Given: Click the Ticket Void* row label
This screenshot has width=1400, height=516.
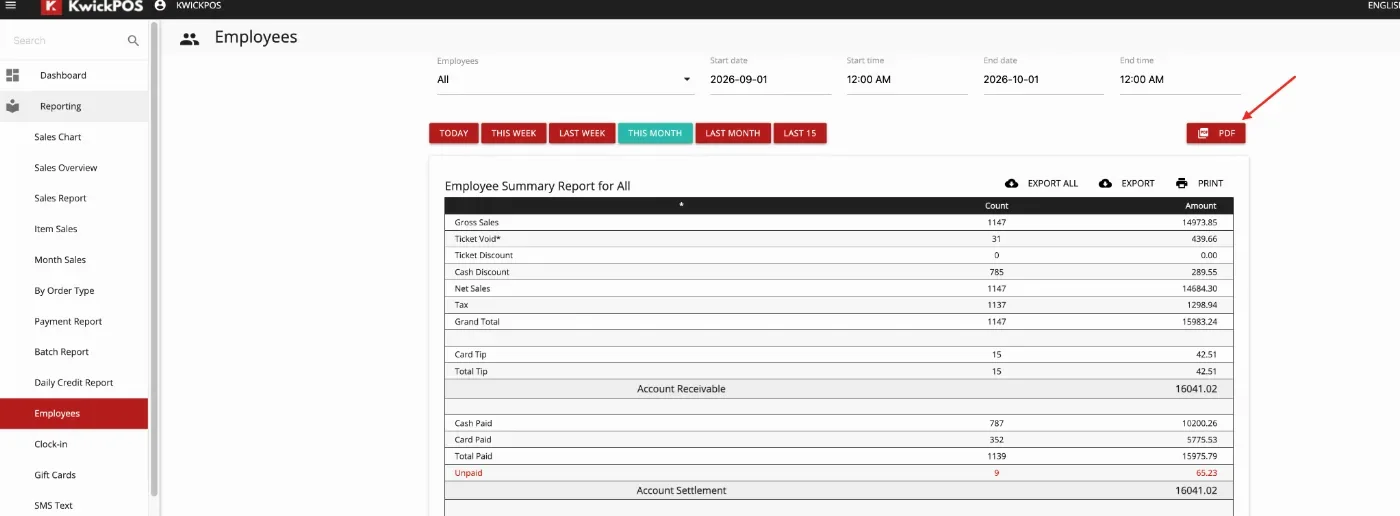Looking at the screenshot, I should [x=477, y=239].
